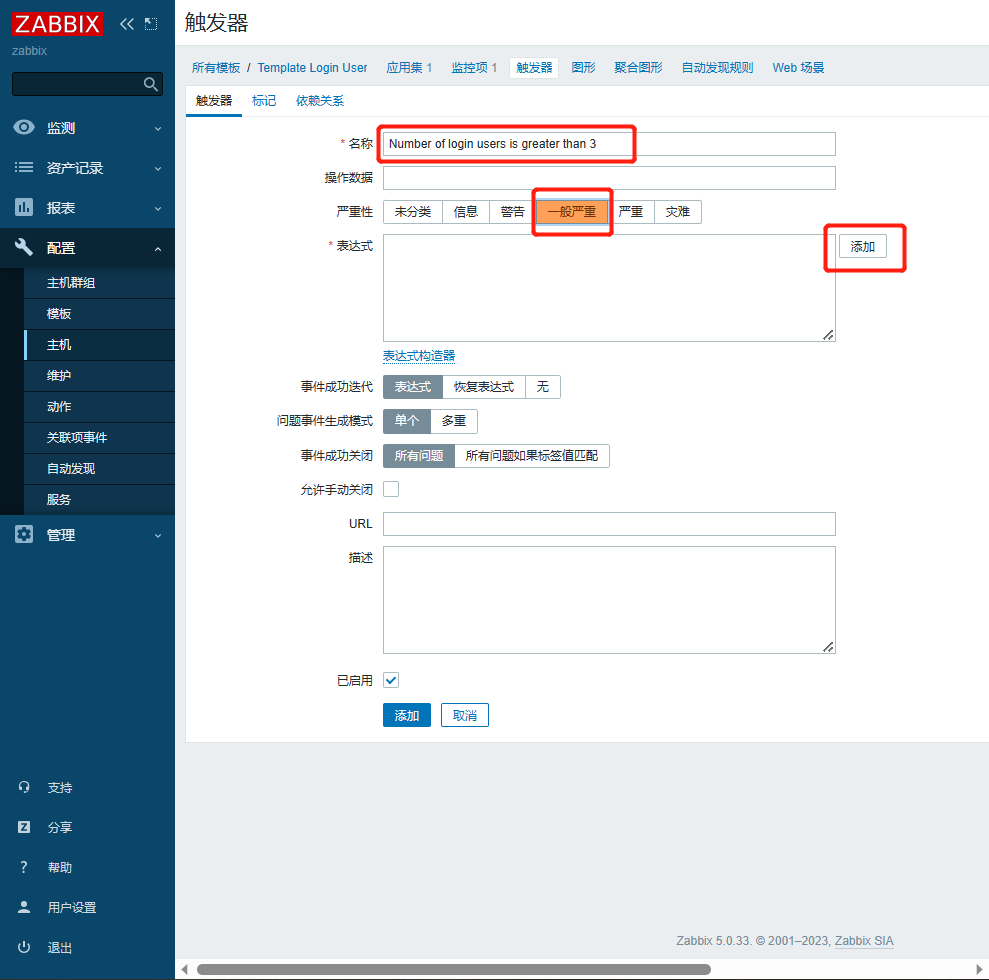Image resolution: width=989 pixels, height=980 pixels.
Task: Click the 管理 gear icon
Action: [24, 534]
